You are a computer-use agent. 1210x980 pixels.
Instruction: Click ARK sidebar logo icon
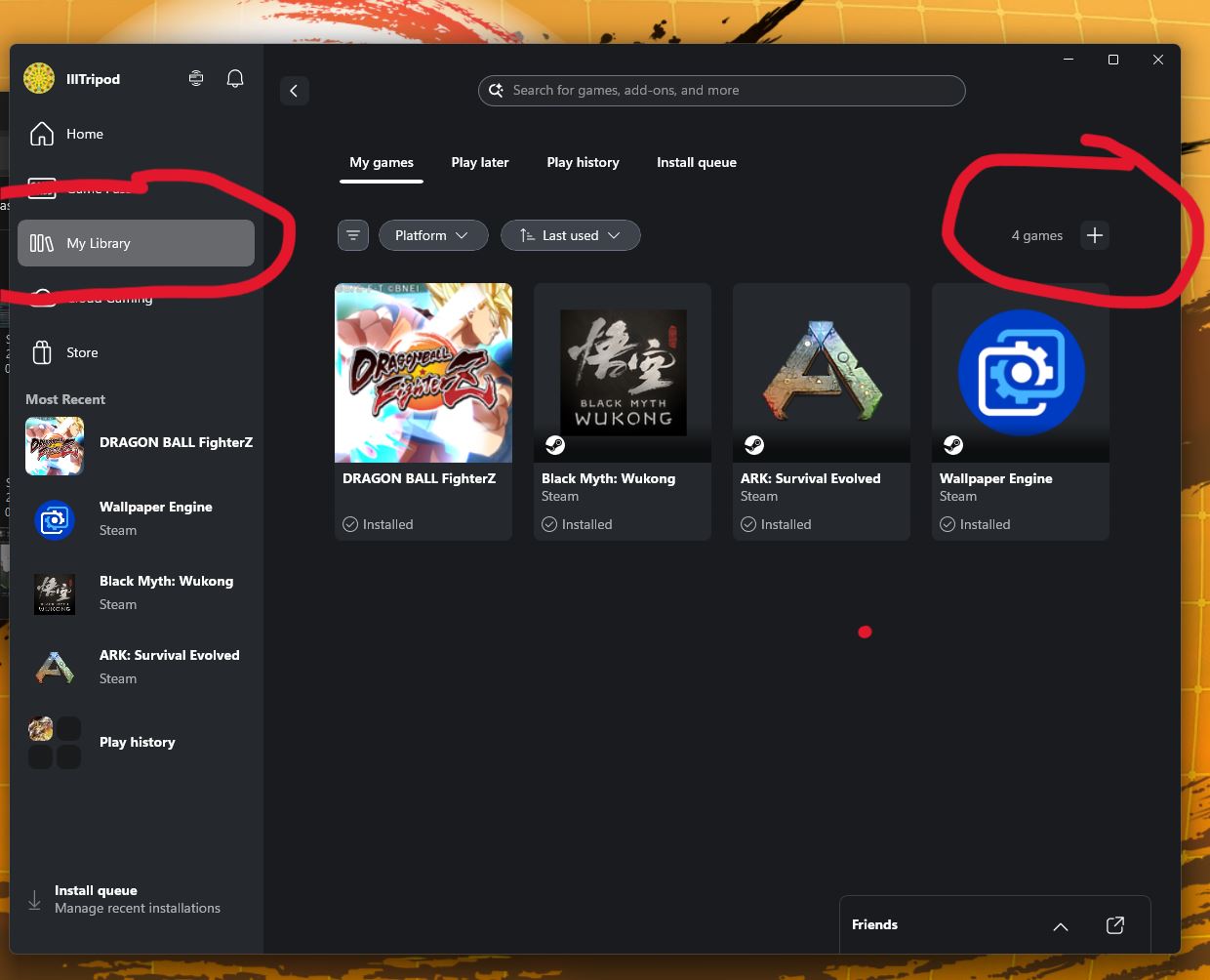[55, 668]
